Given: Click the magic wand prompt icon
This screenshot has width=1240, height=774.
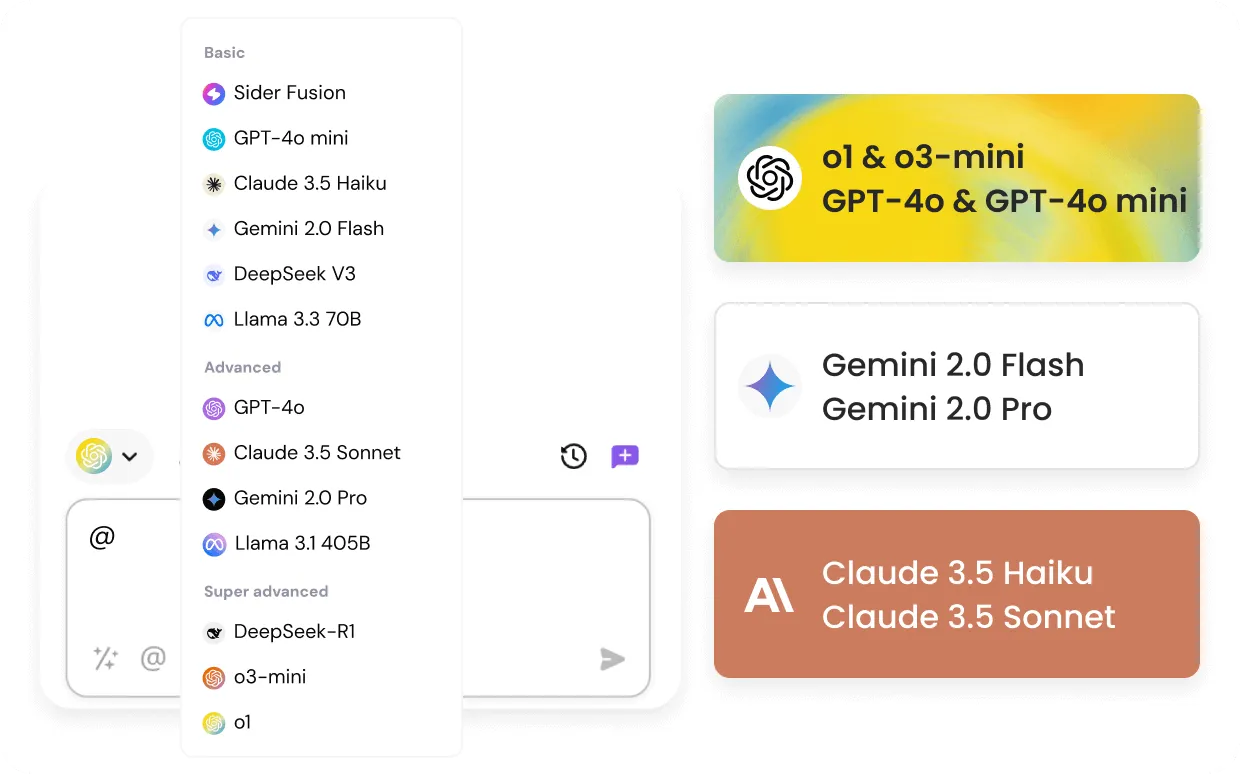Looking at the screenshot, I should click(x=106, y=658).
